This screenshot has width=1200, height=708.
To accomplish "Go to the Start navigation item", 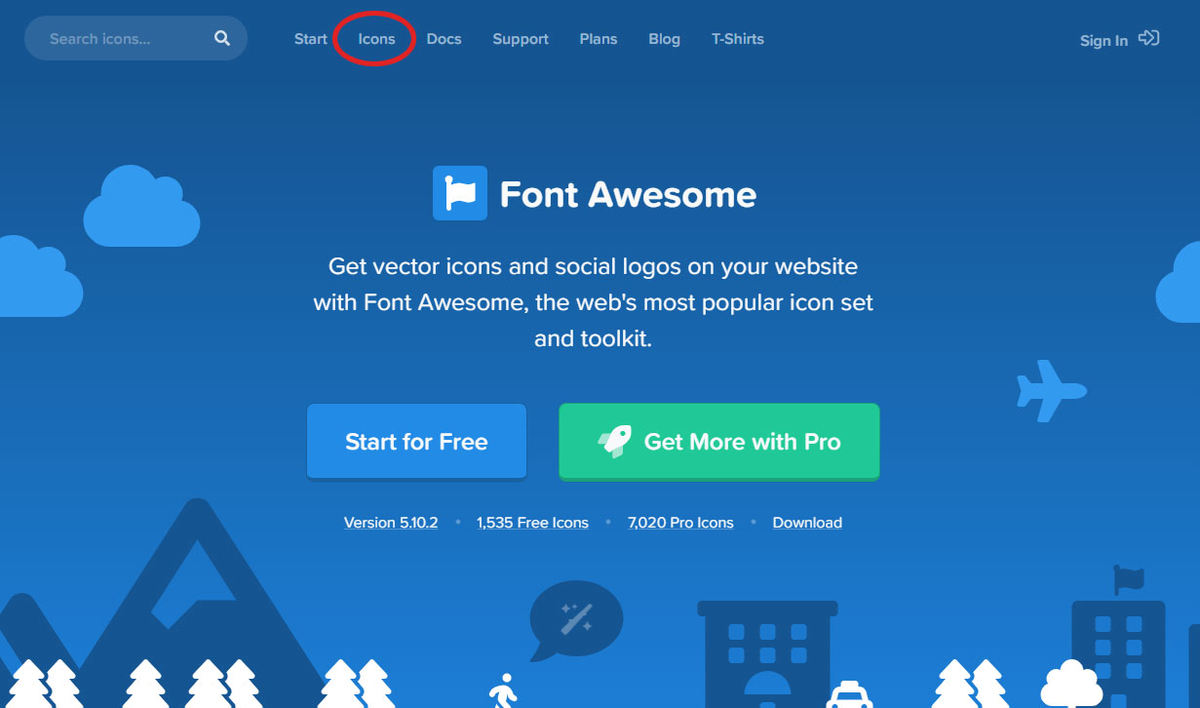I will [310, 39].
